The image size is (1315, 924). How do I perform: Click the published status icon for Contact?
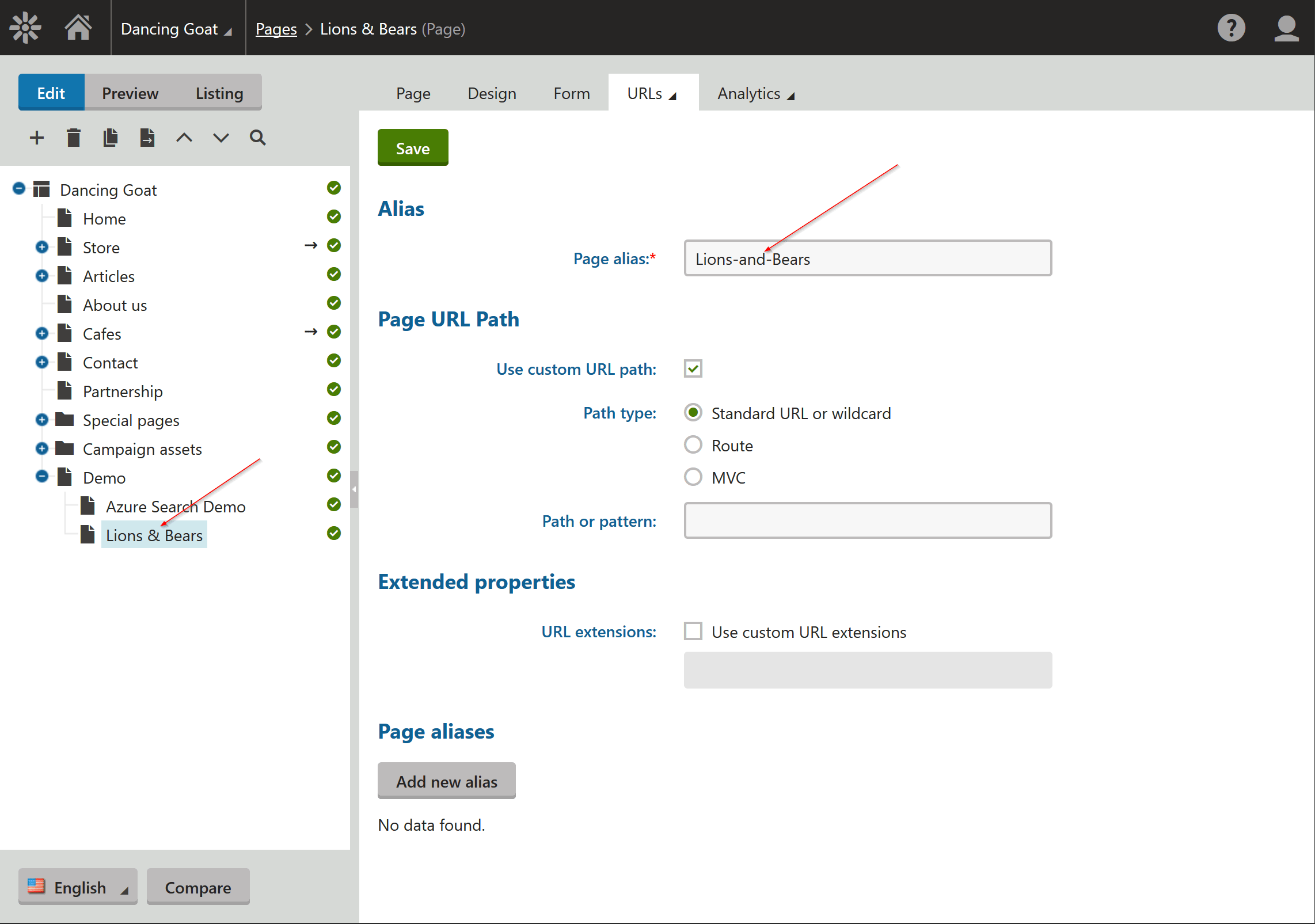click(334, 360)
